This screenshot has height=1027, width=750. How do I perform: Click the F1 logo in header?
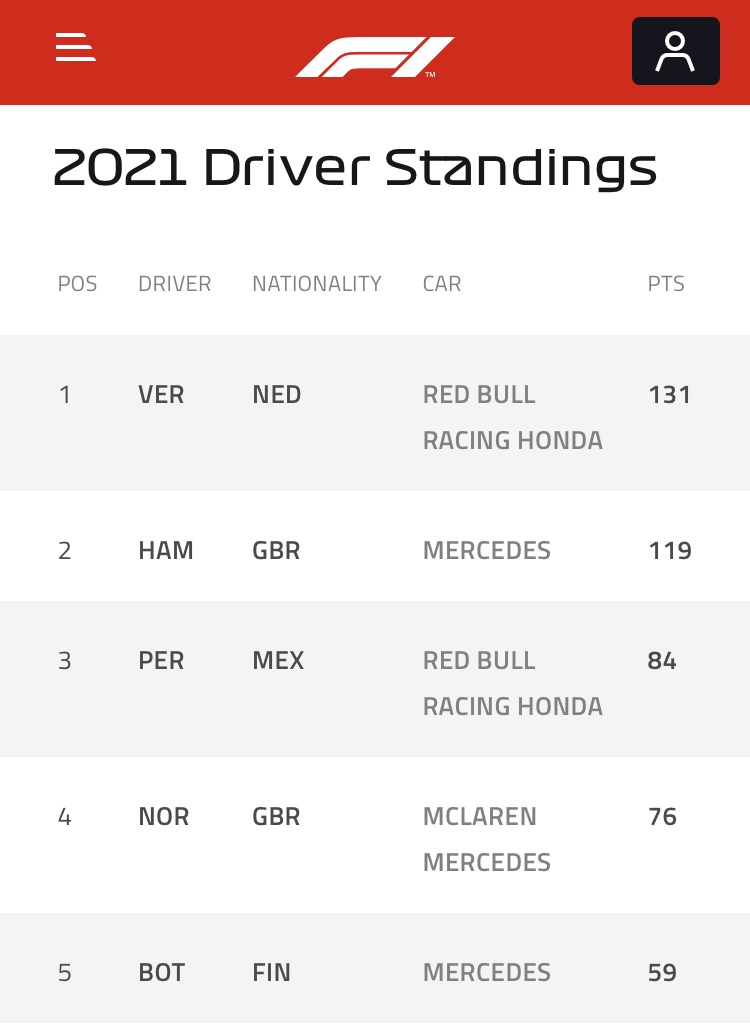(x=375, y=57)
